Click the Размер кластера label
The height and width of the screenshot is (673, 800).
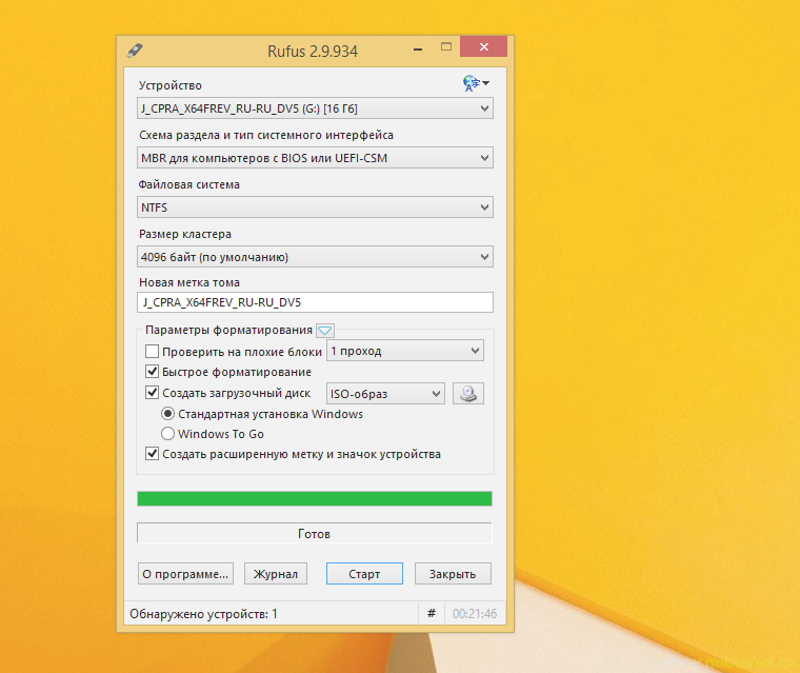point(185,234)
